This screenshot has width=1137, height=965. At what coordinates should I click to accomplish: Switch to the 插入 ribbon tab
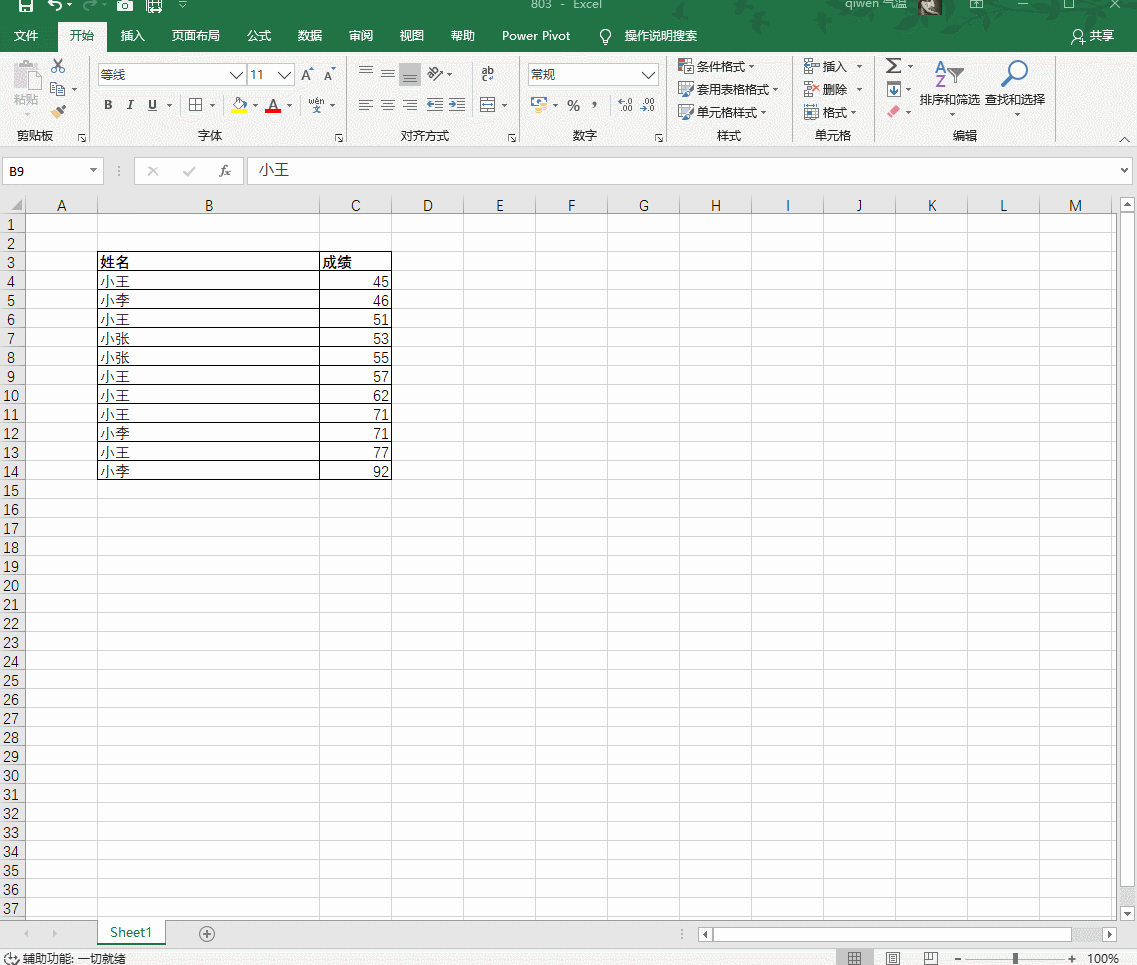(133, 36)
